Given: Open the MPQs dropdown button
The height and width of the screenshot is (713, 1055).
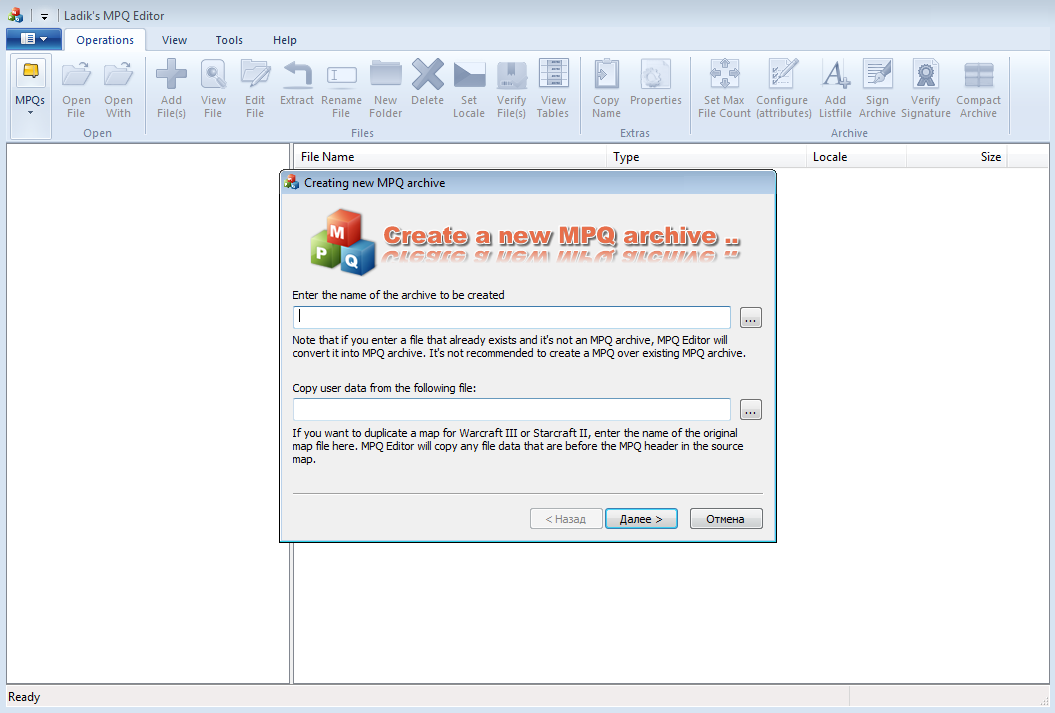Looking at the screenshot, I should 30,96.
